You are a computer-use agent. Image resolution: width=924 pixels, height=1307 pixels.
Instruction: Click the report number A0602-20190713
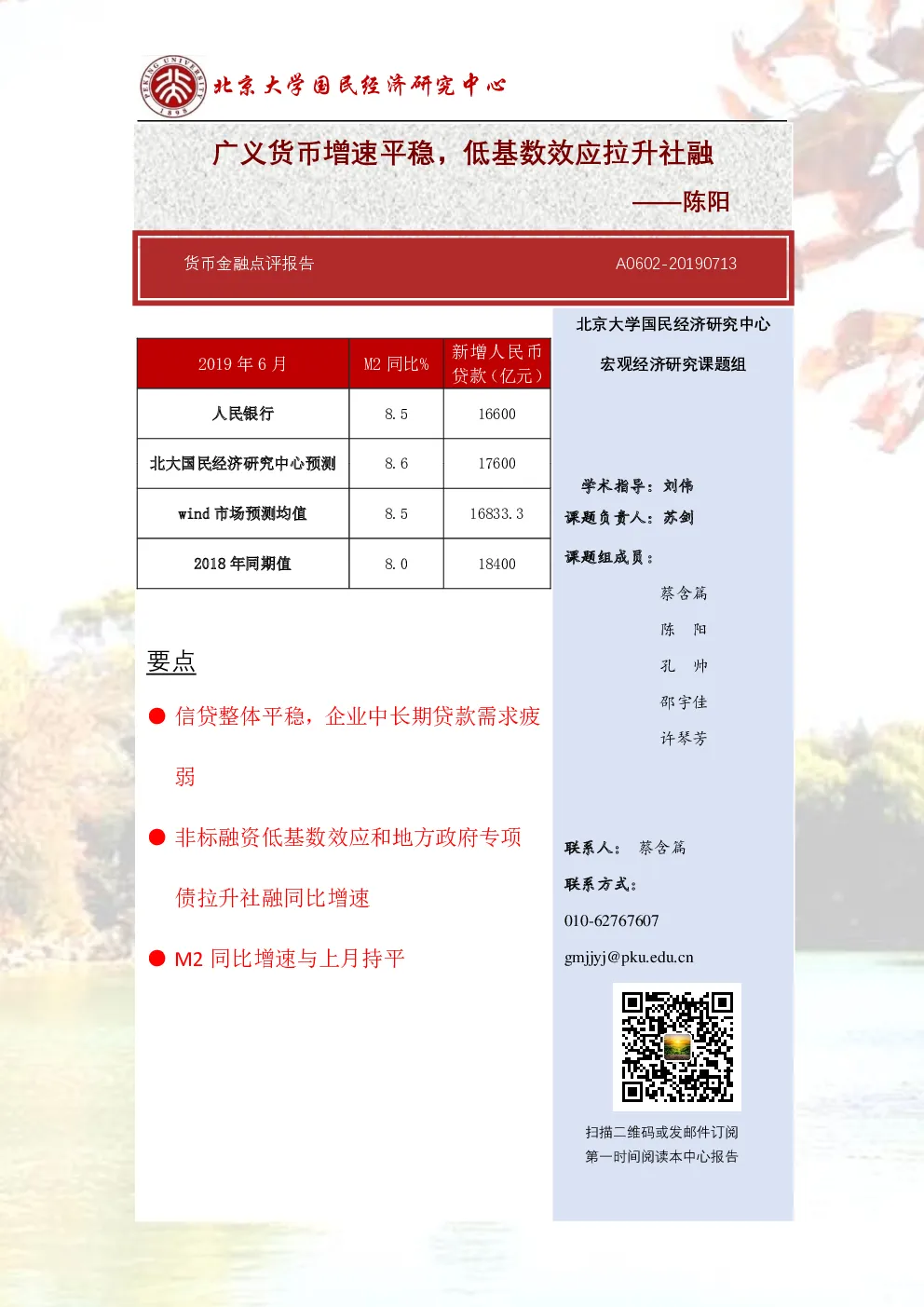click(x=676, y=264)
